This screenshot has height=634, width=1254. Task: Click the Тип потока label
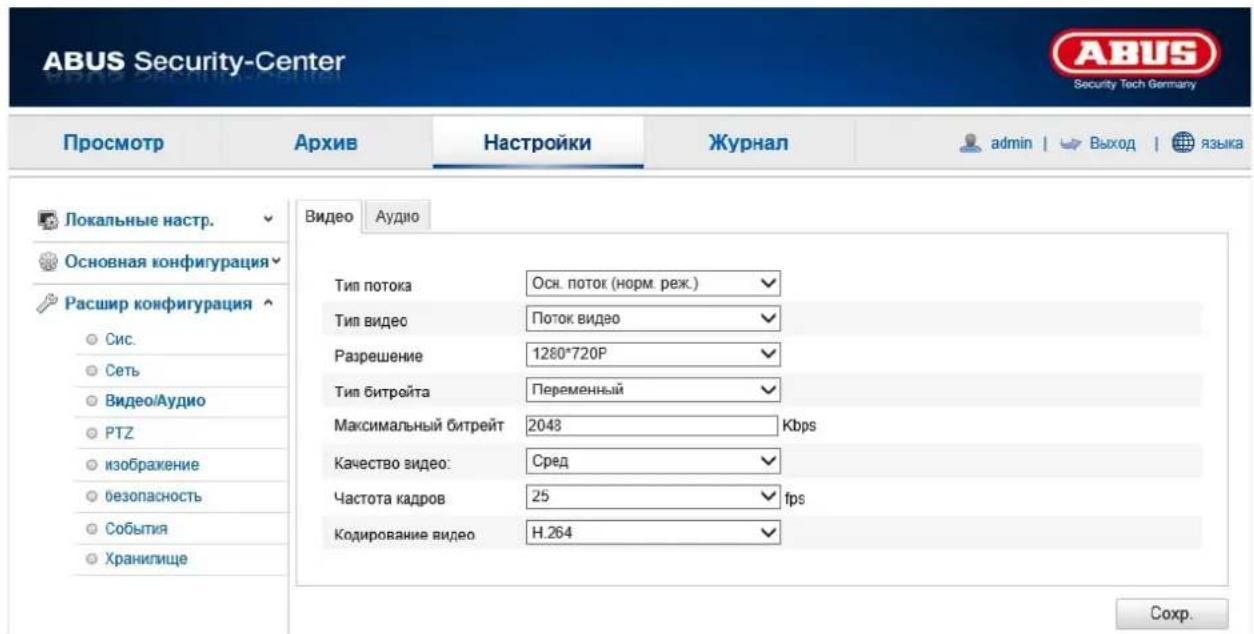[372, 287]
